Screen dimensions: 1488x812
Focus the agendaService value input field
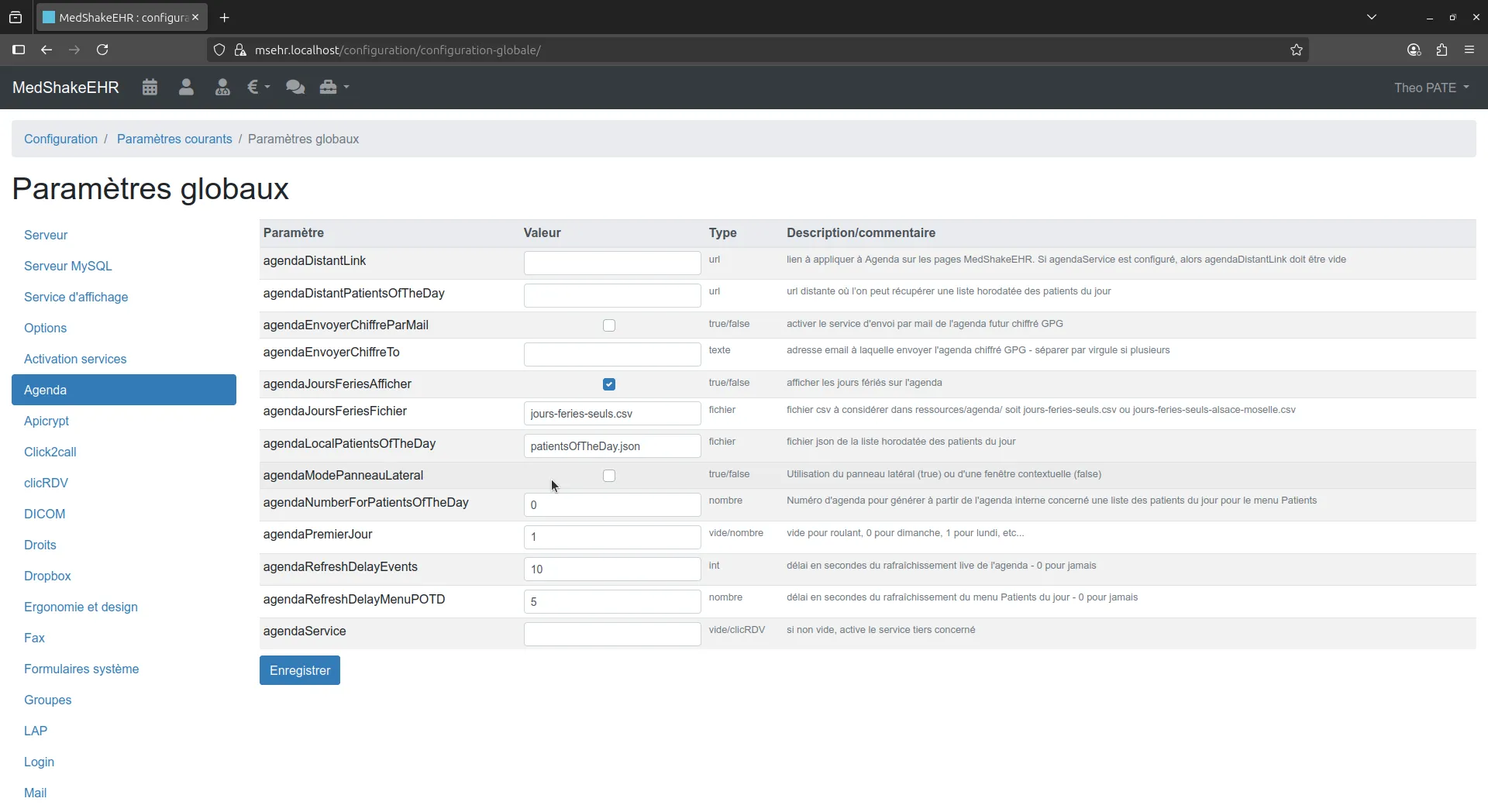[611, 634]
